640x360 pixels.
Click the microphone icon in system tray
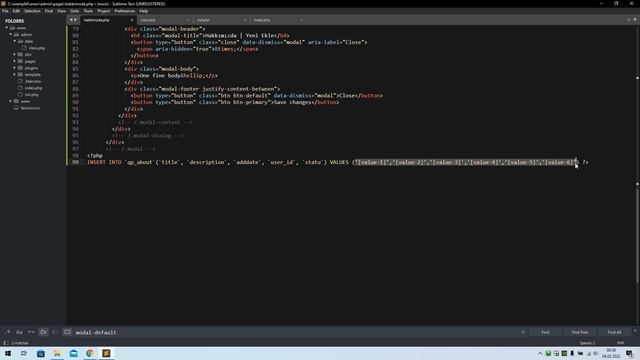[572, 353]
